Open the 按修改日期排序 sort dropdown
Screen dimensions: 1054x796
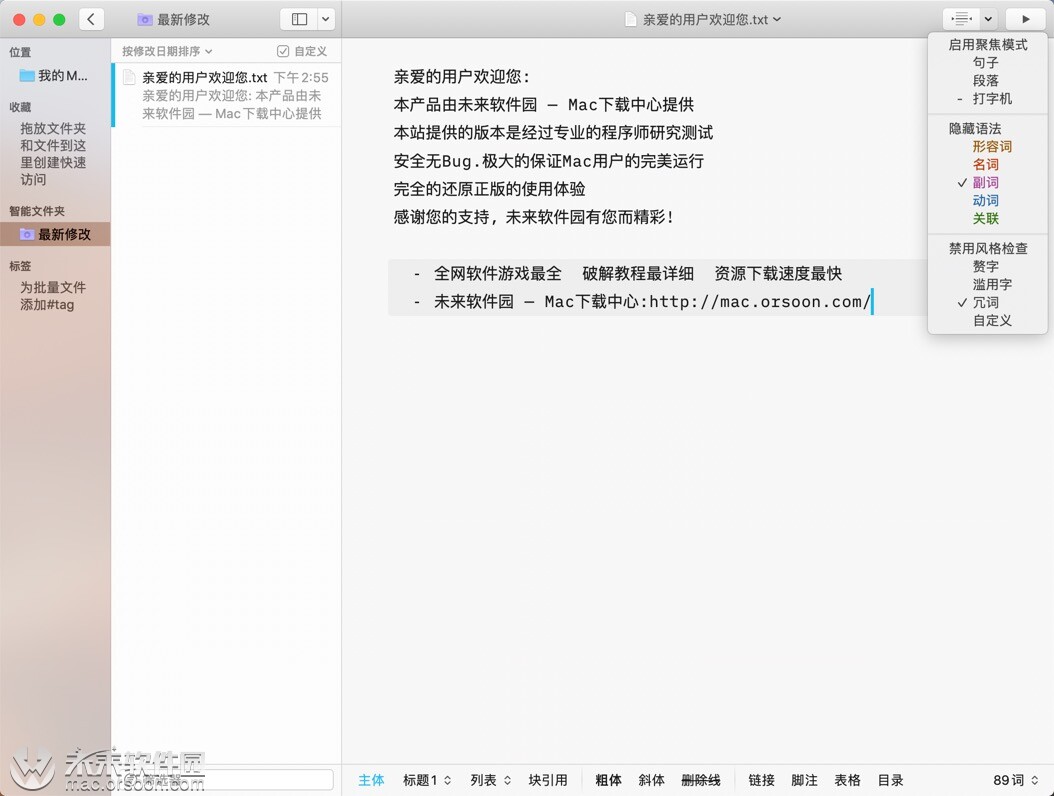(165, 51)
